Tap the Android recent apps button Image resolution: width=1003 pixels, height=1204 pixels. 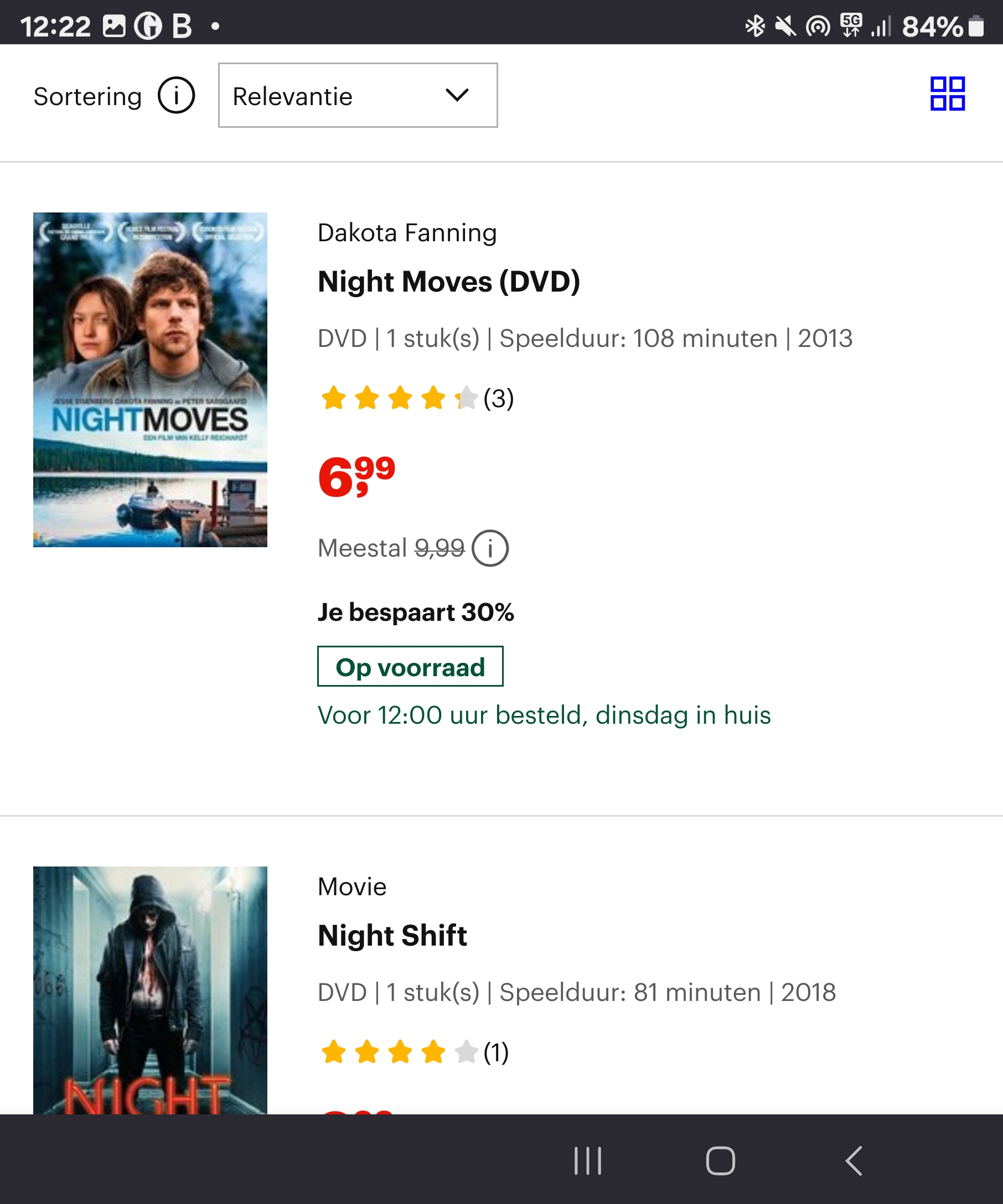588,1161
